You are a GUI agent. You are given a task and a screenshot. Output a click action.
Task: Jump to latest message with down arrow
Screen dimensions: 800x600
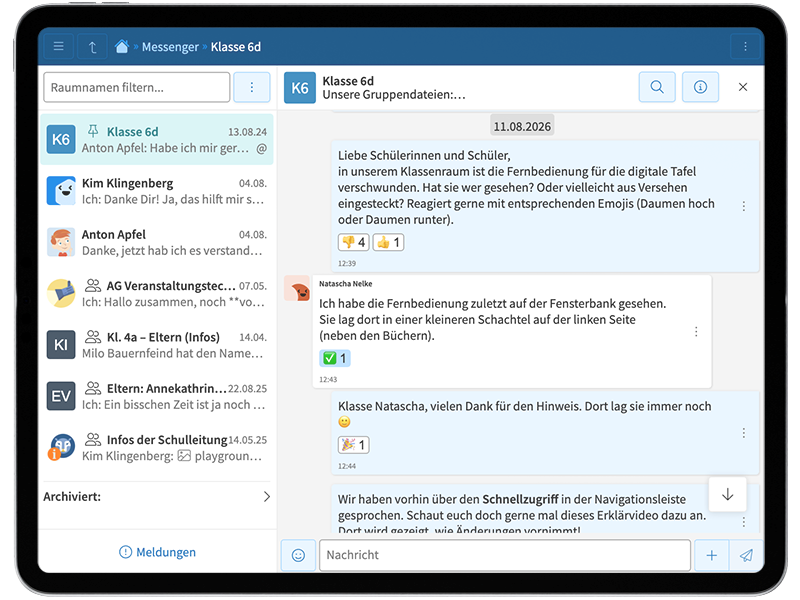click(x=728, y=494)
